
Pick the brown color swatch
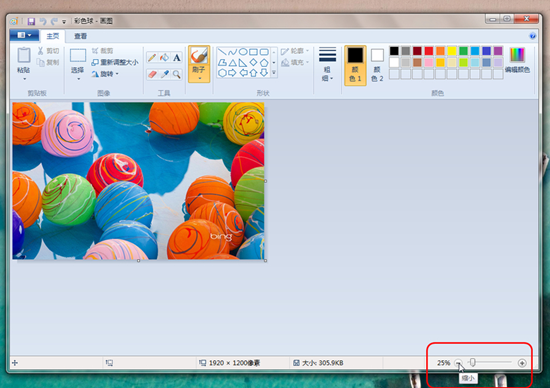[x=417, y=62]
